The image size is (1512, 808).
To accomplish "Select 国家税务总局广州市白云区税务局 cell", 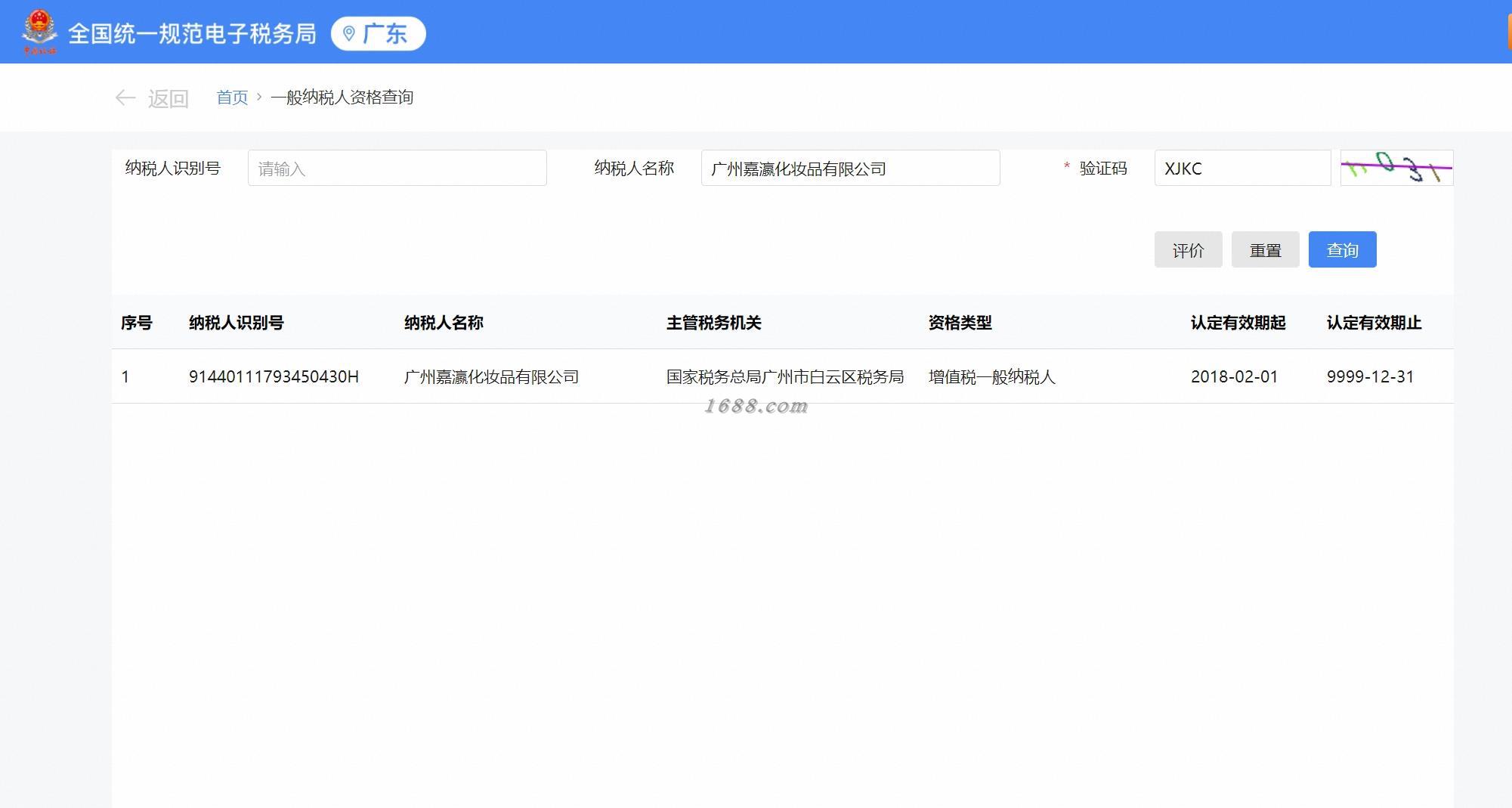I will pos(785,376).
